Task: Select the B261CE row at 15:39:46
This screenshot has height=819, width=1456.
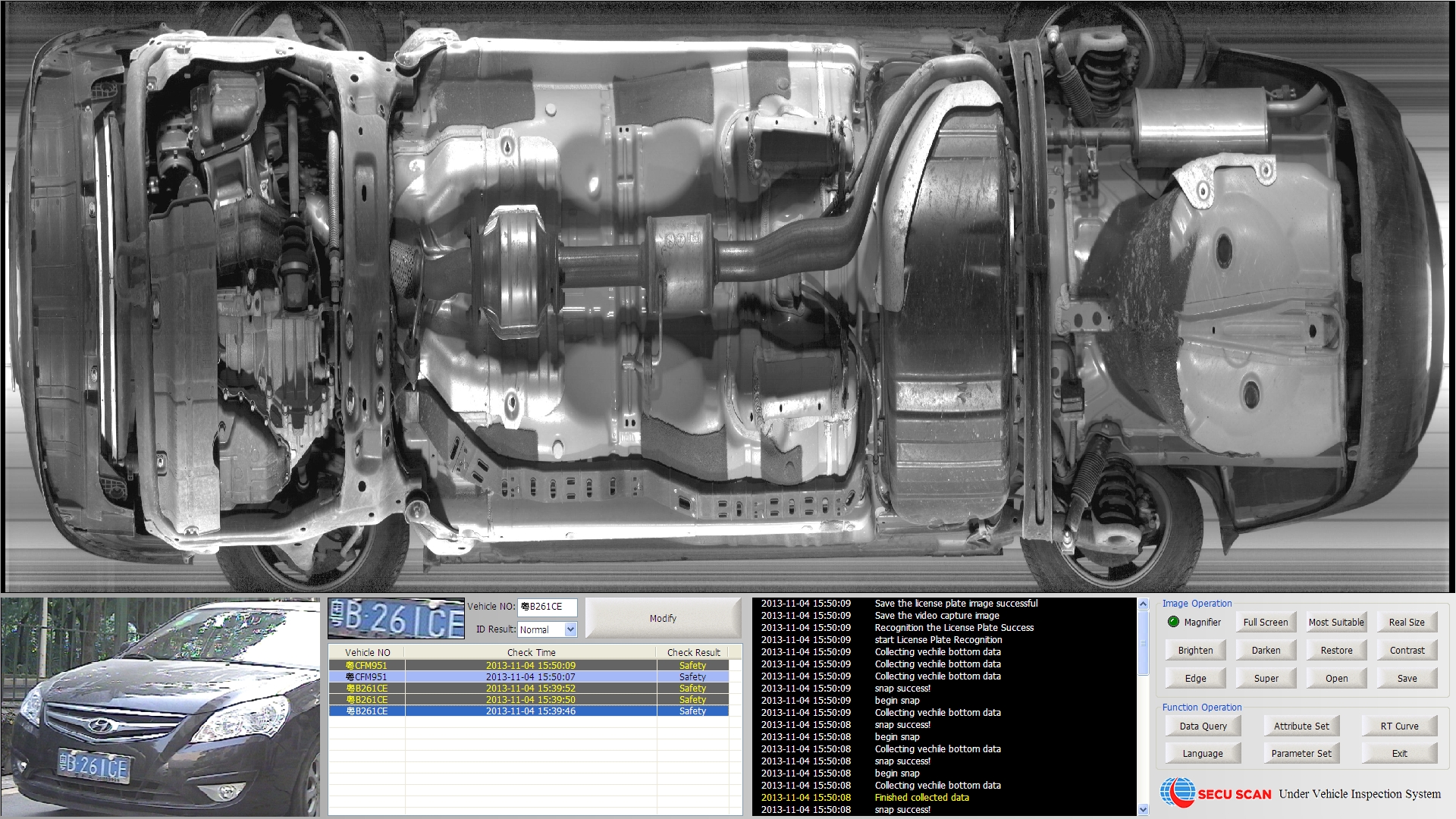Action: tap(531, 711)
